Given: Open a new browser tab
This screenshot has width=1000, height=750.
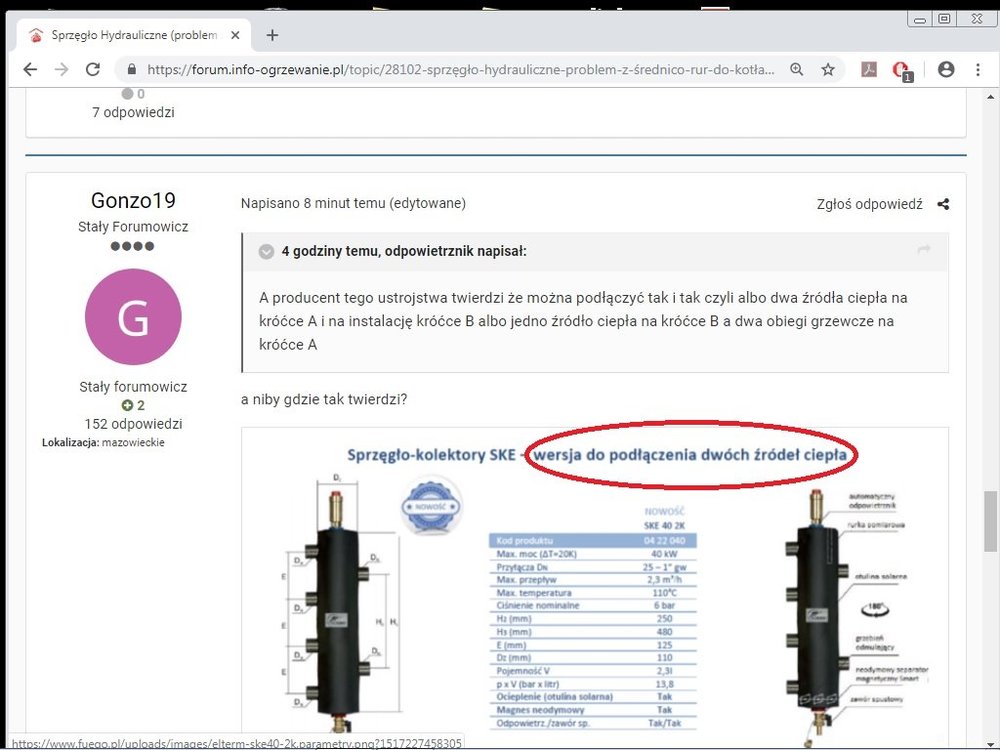Looking at the screenshot, I should click(x=272, y=35).
